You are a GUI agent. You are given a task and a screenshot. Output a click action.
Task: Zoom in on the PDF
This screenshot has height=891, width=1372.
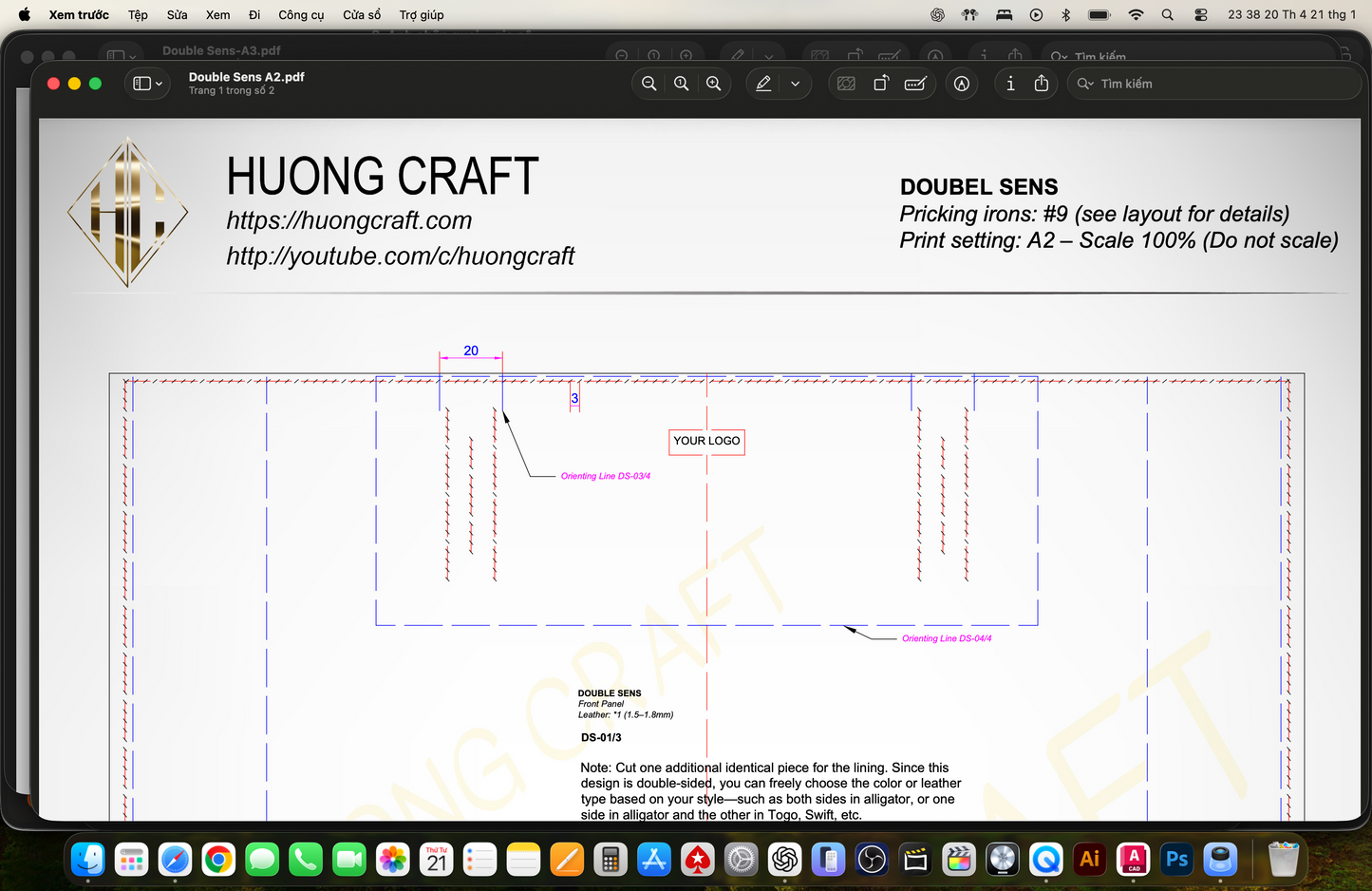coord(714,84)
